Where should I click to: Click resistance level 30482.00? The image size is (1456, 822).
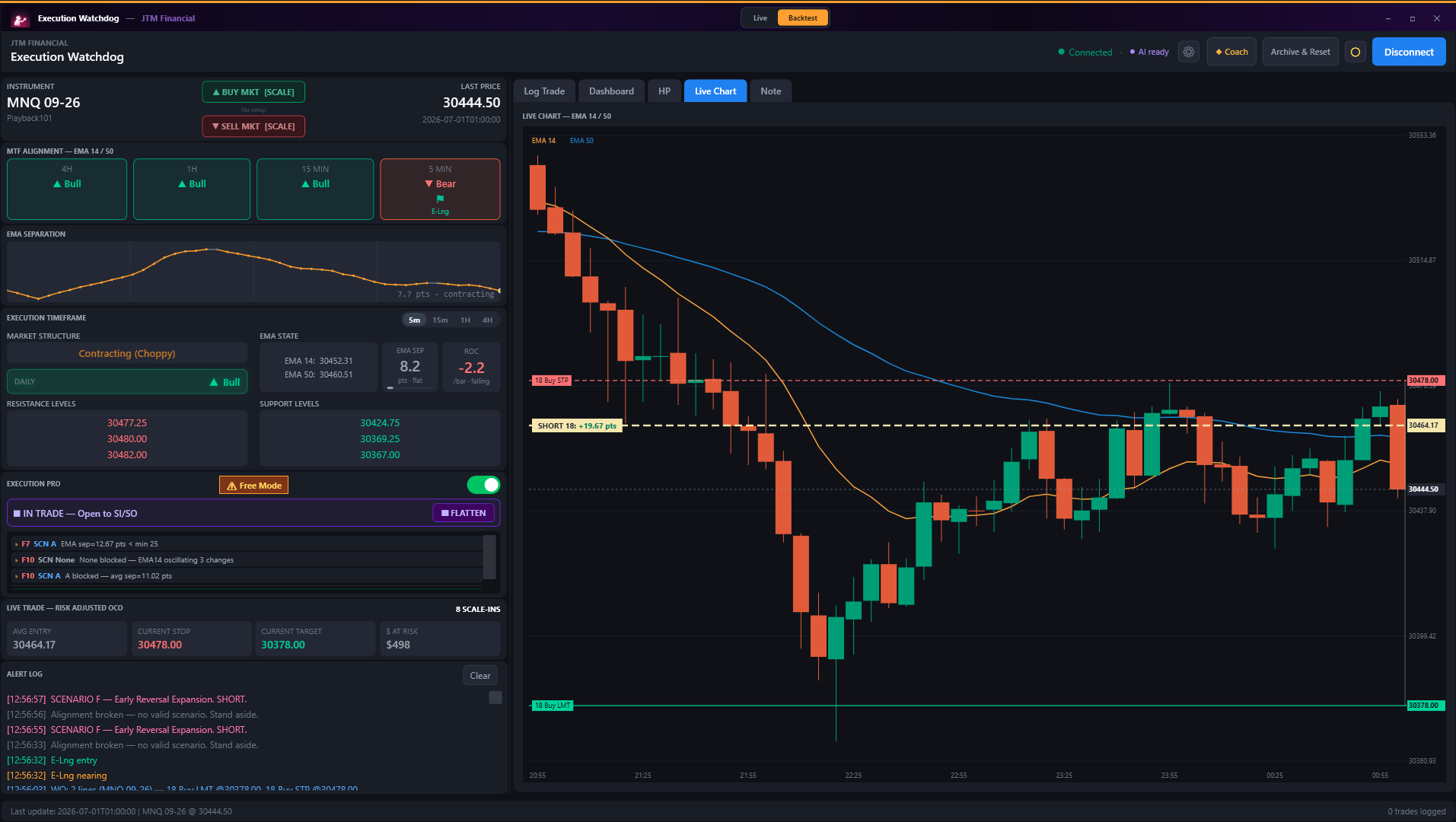[127, 455]
